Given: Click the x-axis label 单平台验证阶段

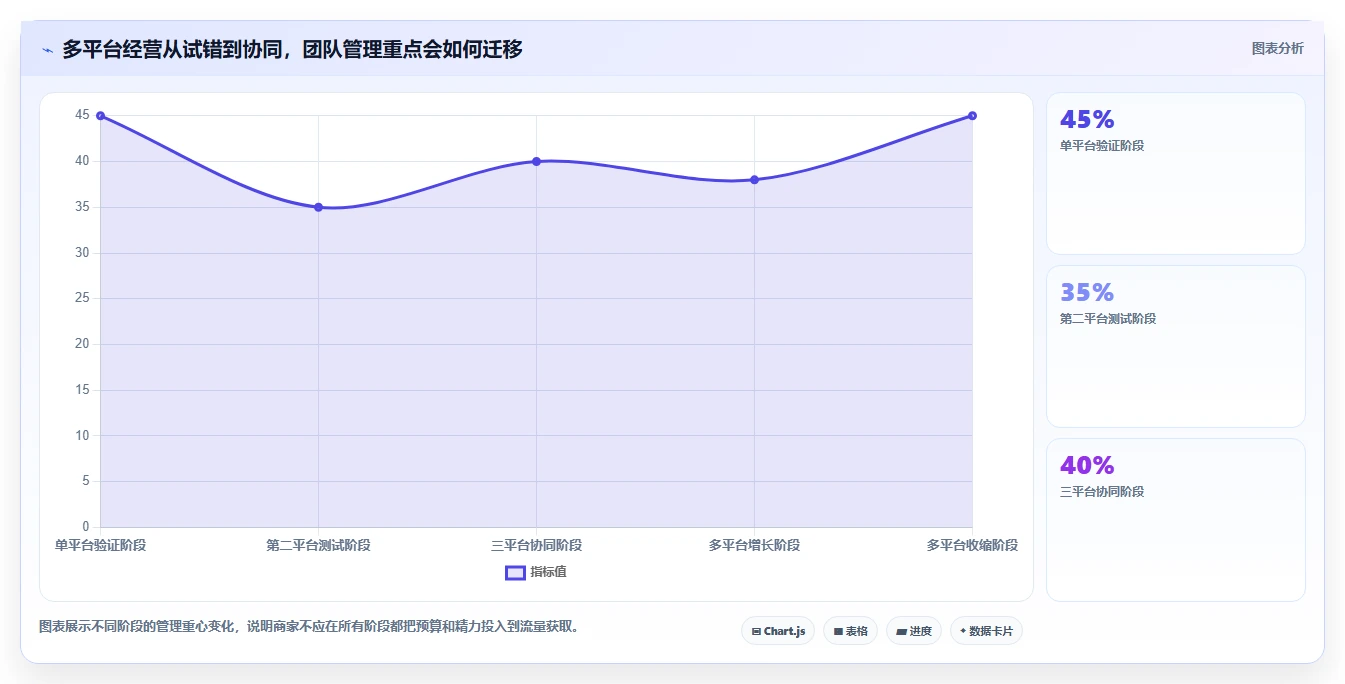Looking at the screenshot, I should (100, 545).
